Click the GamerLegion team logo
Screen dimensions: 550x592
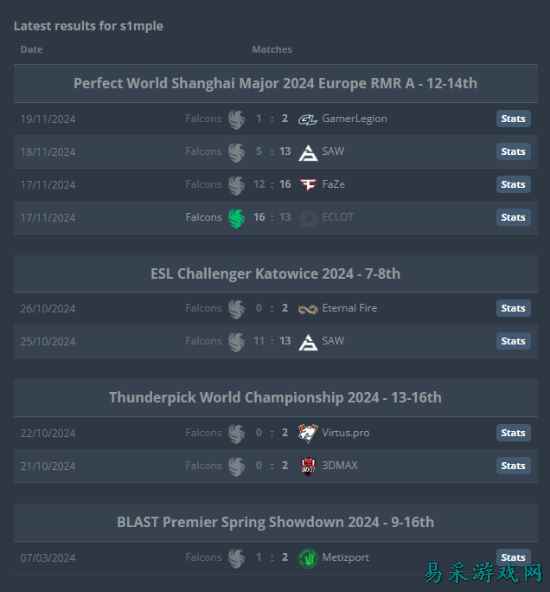point(308,120)
